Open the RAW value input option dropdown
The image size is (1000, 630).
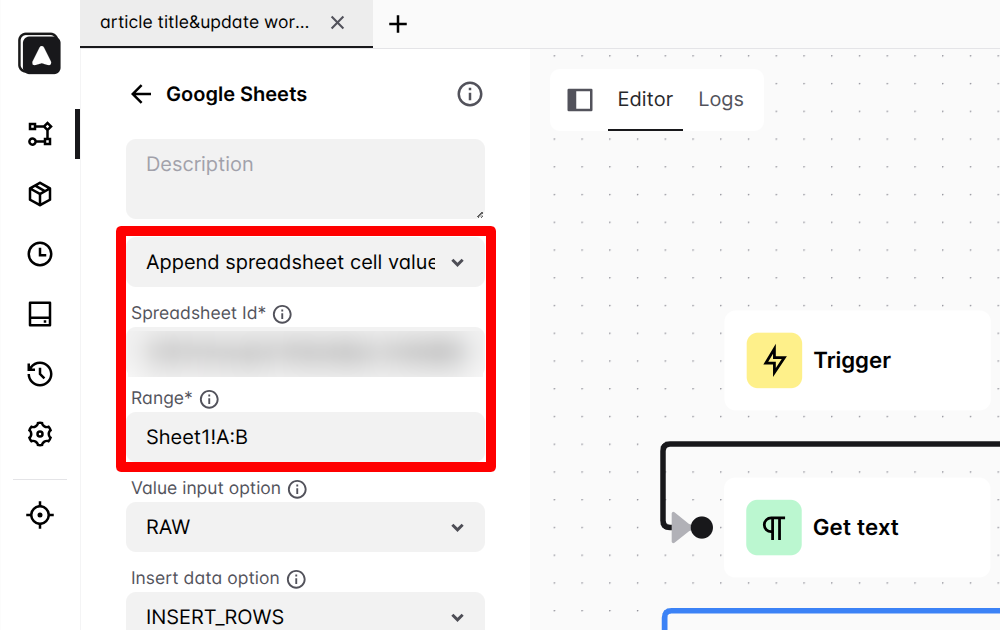tap(305, 527)
